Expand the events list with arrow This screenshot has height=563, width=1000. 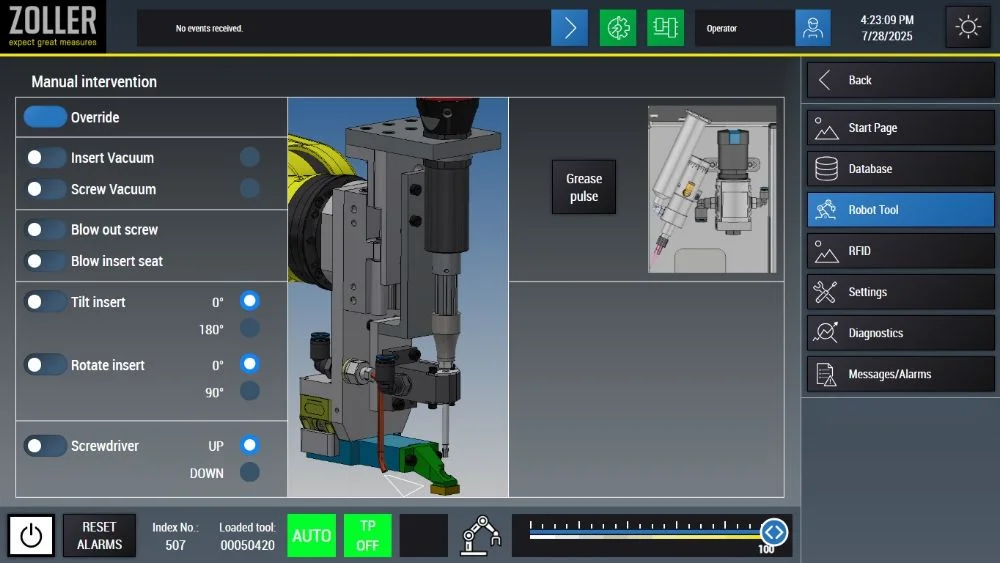tap(569, 28)
